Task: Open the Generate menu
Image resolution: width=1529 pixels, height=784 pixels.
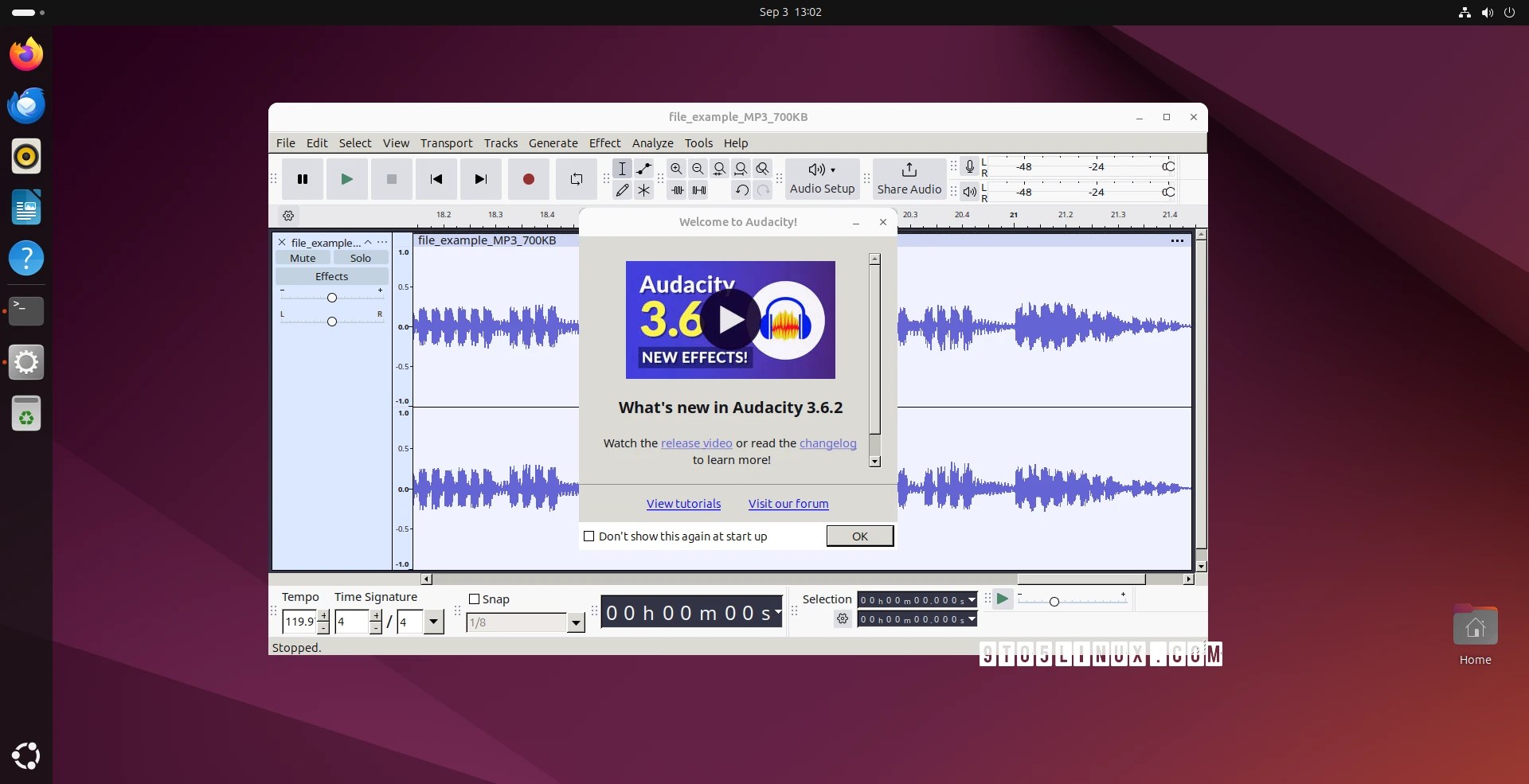Action: (x=553, y=143)
